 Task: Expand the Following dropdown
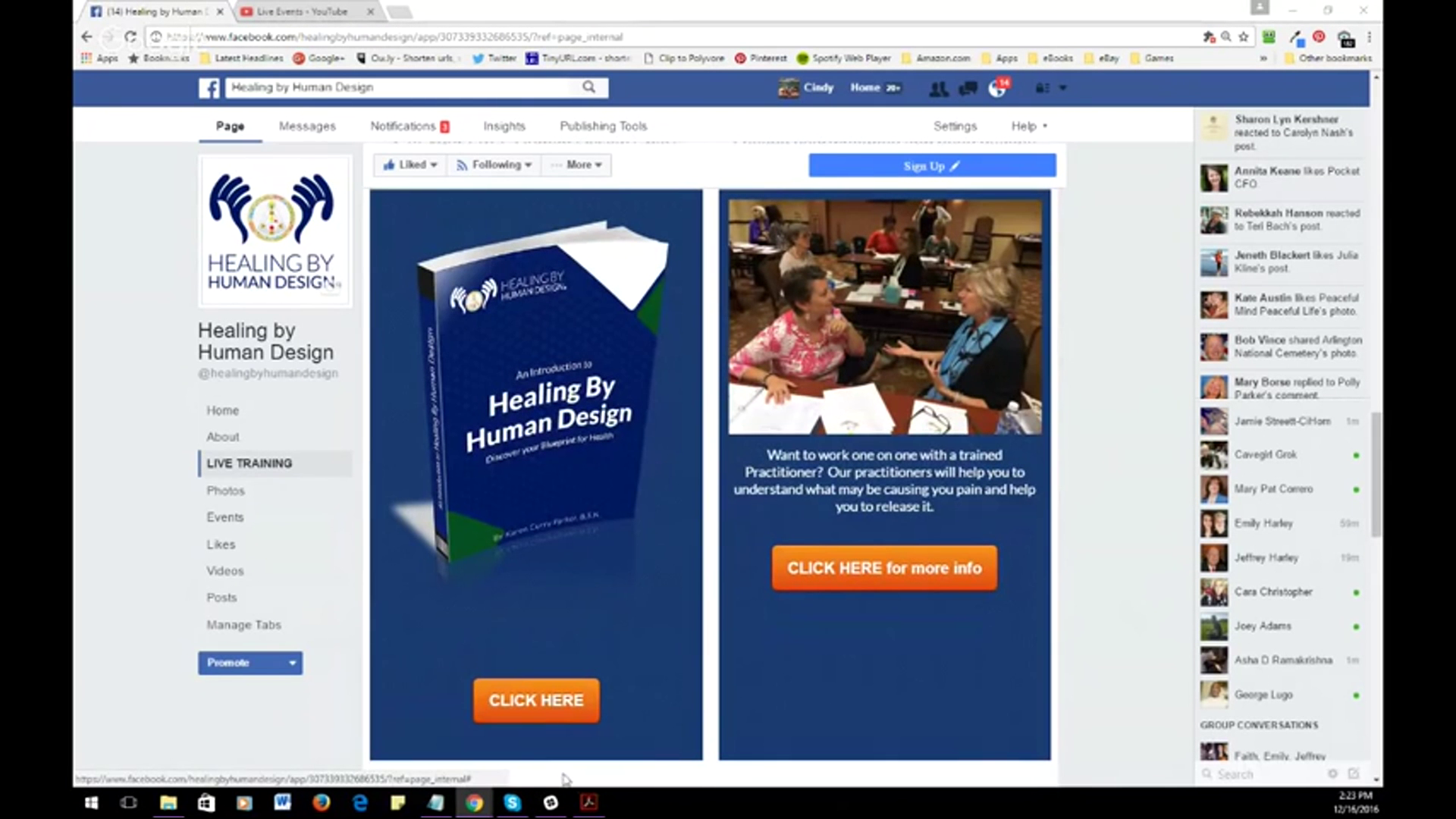point(494,165)
